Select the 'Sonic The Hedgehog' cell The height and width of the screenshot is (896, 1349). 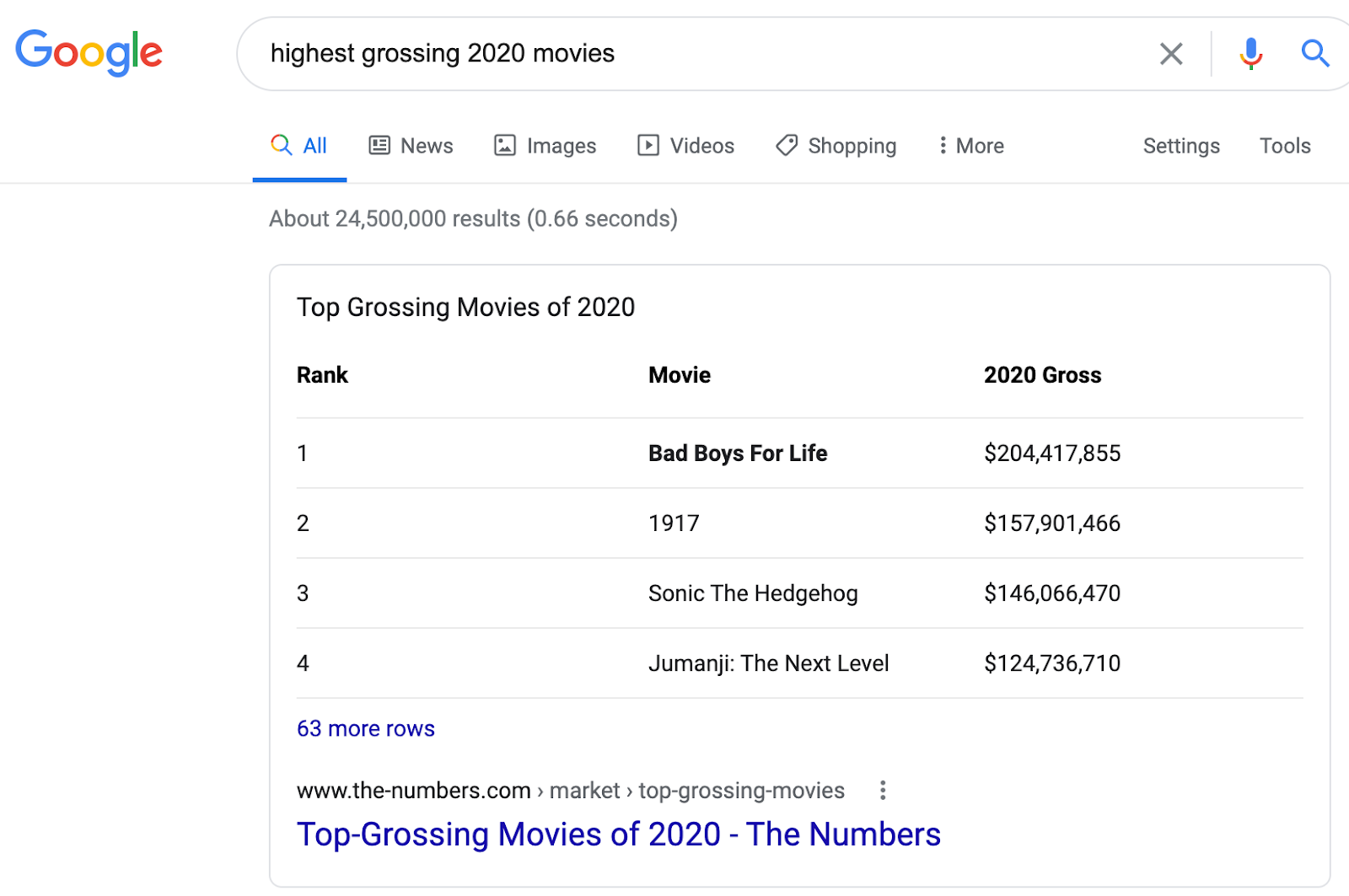(753, 593)
